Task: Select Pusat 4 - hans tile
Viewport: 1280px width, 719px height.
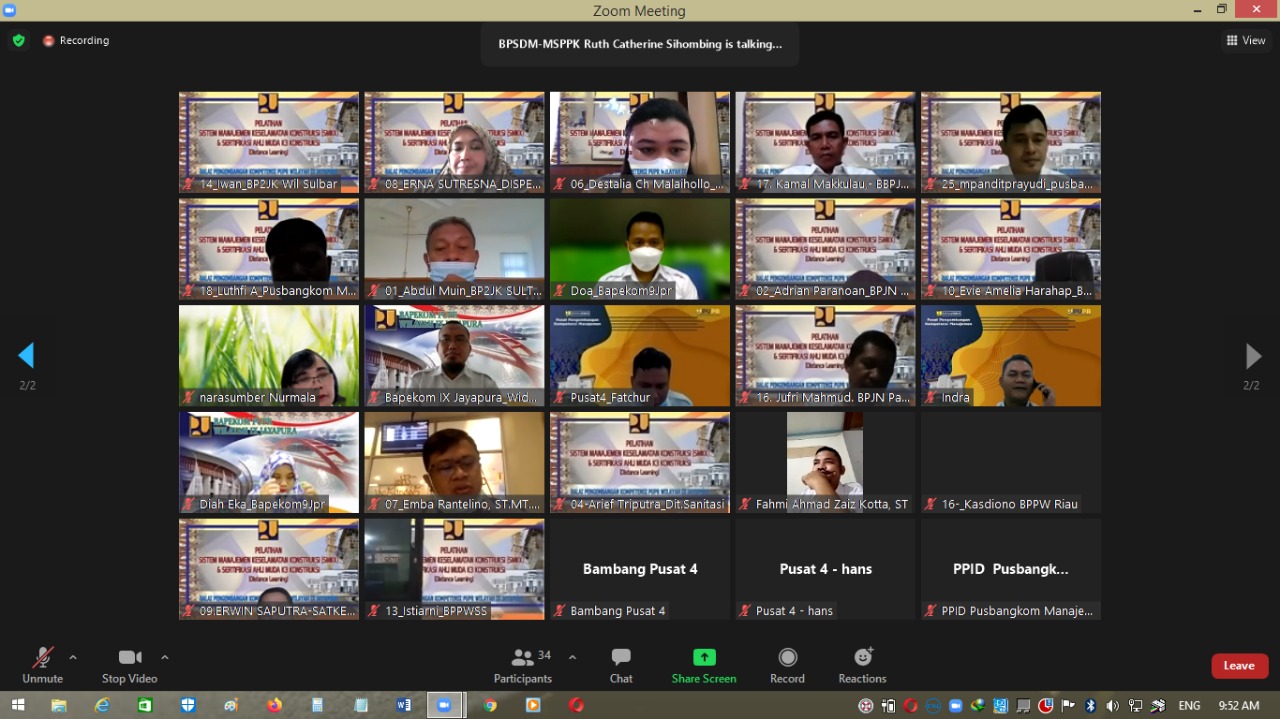Action: [825, 569]
